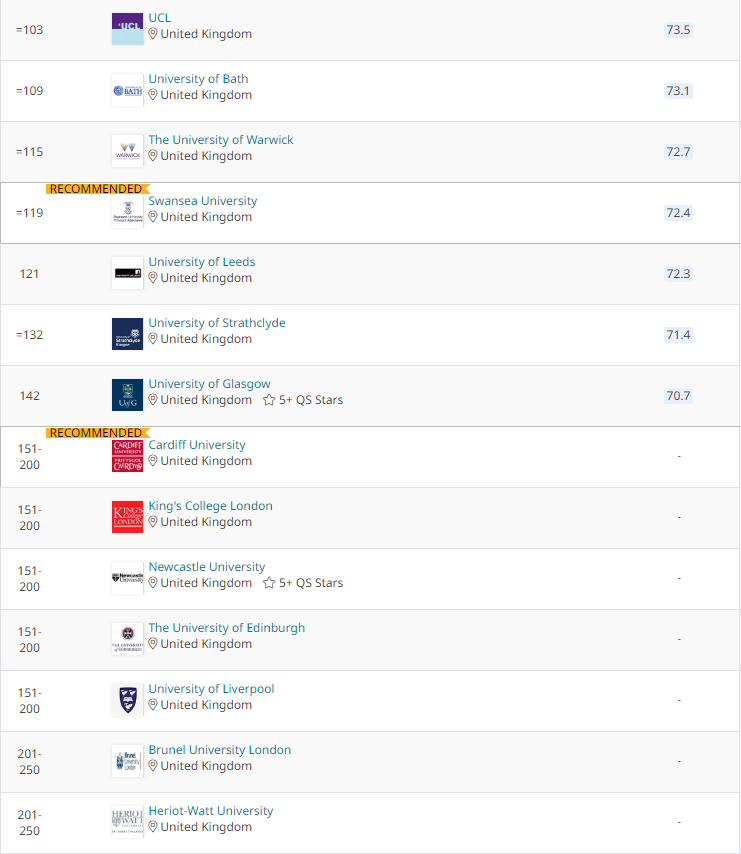This screenshot has width=741, height=854.
Task: Click the UCL logo icon
Action: coord(127,29)
